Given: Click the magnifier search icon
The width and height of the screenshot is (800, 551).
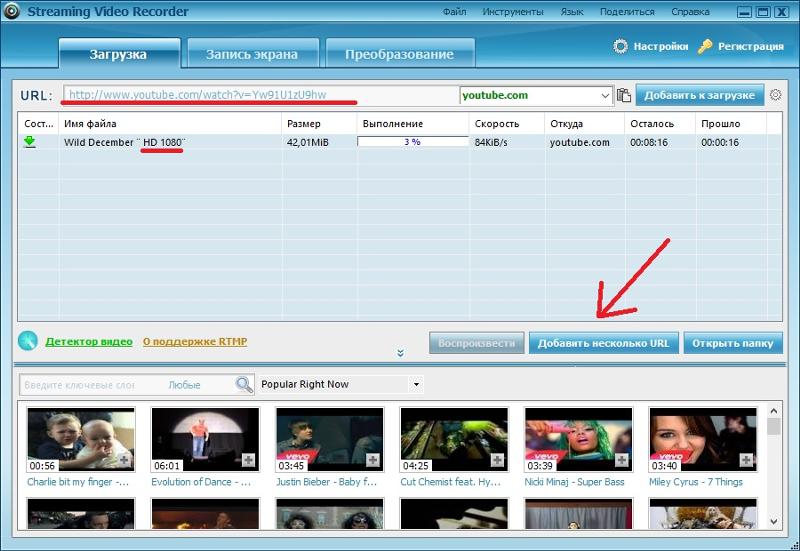Looking at the screenshot, I should coord(244,385).
